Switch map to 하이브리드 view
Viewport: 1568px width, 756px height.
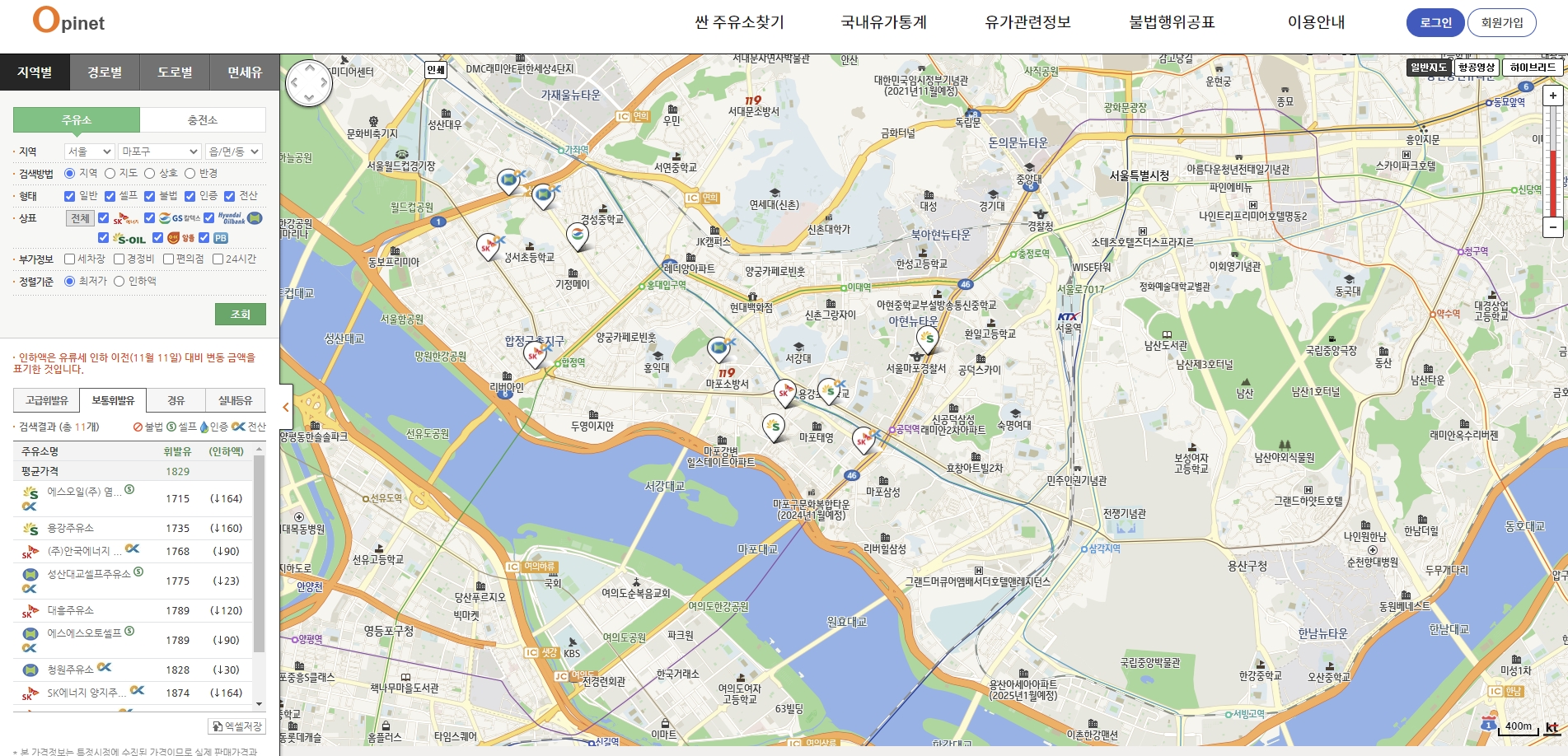[x=1533, y=68]
